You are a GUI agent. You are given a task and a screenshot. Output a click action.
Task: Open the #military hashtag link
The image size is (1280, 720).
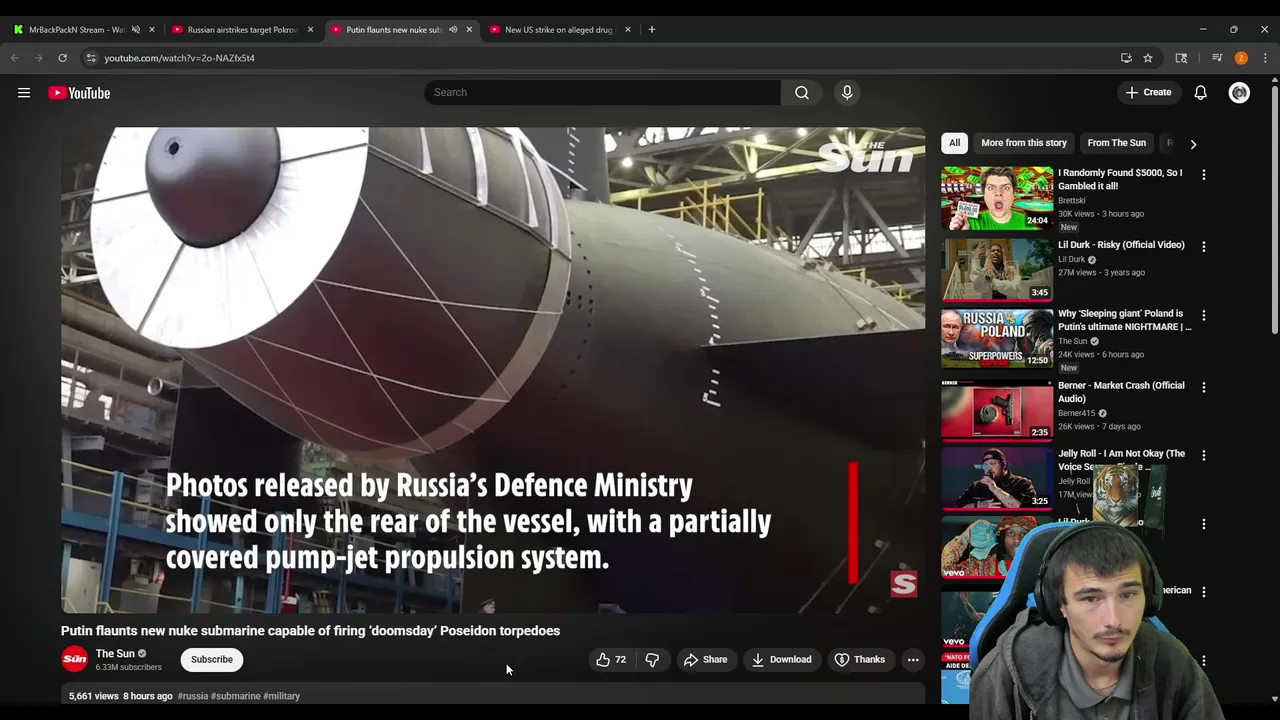282,696
